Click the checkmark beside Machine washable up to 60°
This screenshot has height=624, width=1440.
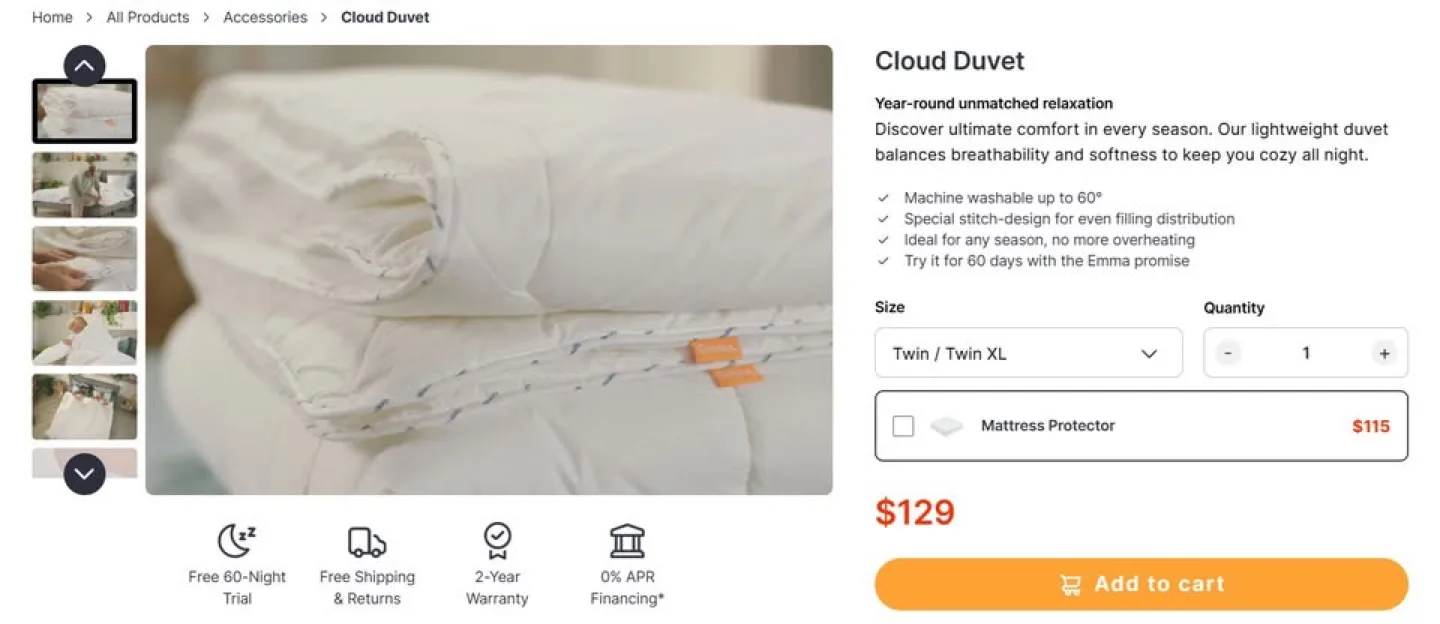[x=884, y=198]
